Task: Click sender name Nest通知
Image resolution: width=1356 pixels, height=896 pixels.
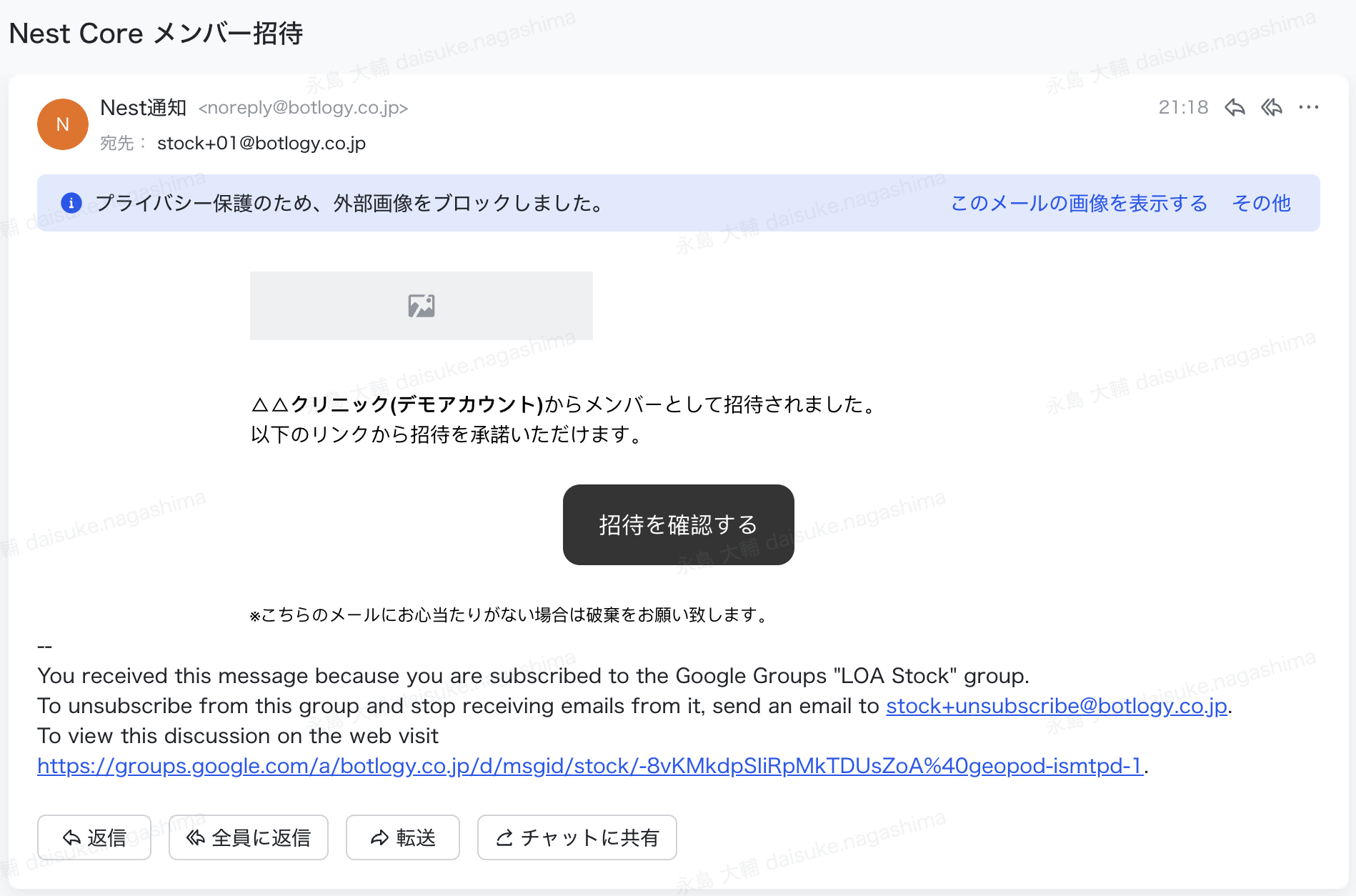Action: (144, 108)
